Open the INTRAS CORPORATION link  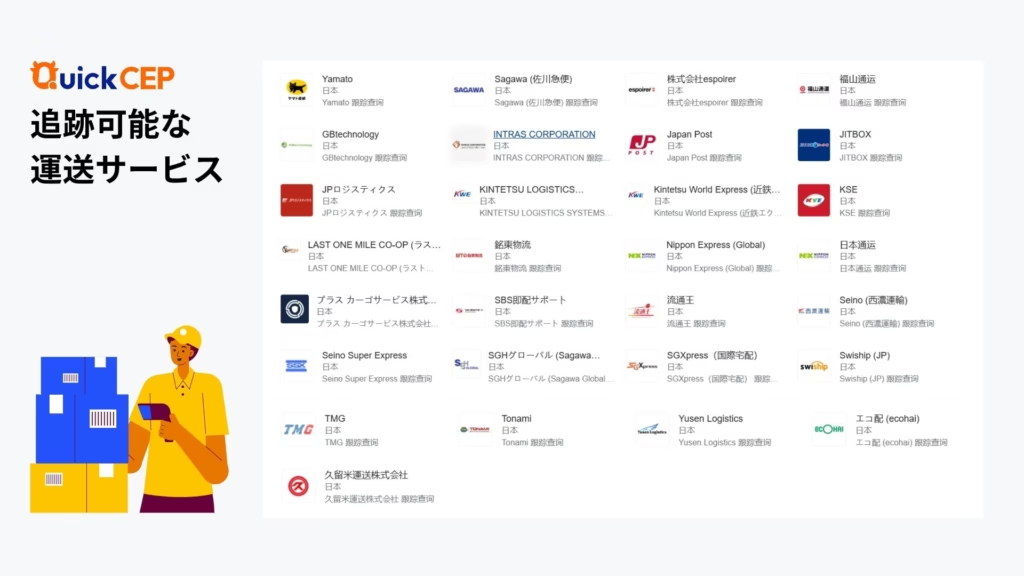(x=544, y=134)
